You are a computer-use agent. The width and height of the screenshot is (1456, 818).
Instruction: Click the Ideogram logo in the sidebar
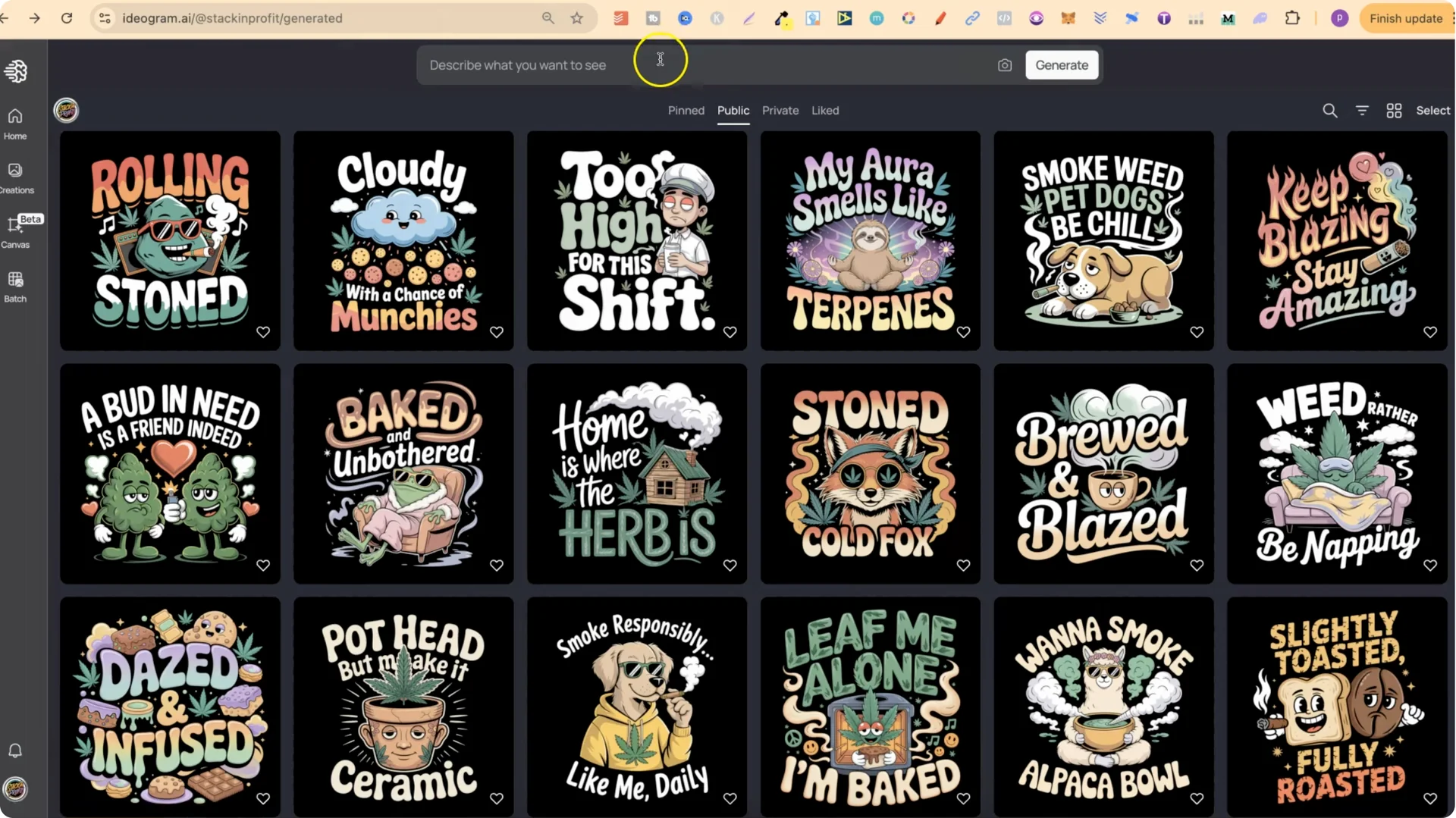tap(15, 71)
